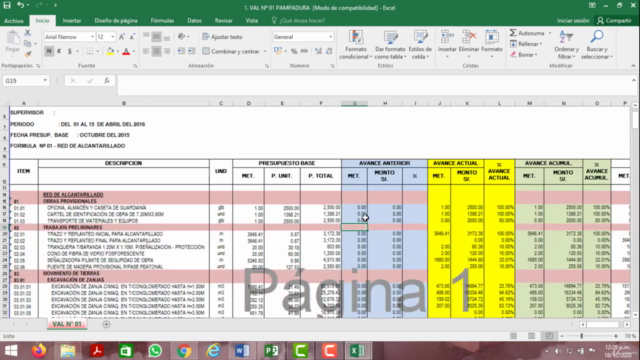Switch to the Insertar tab
This screenshot has width=640, height=360.
click(72, 20)
